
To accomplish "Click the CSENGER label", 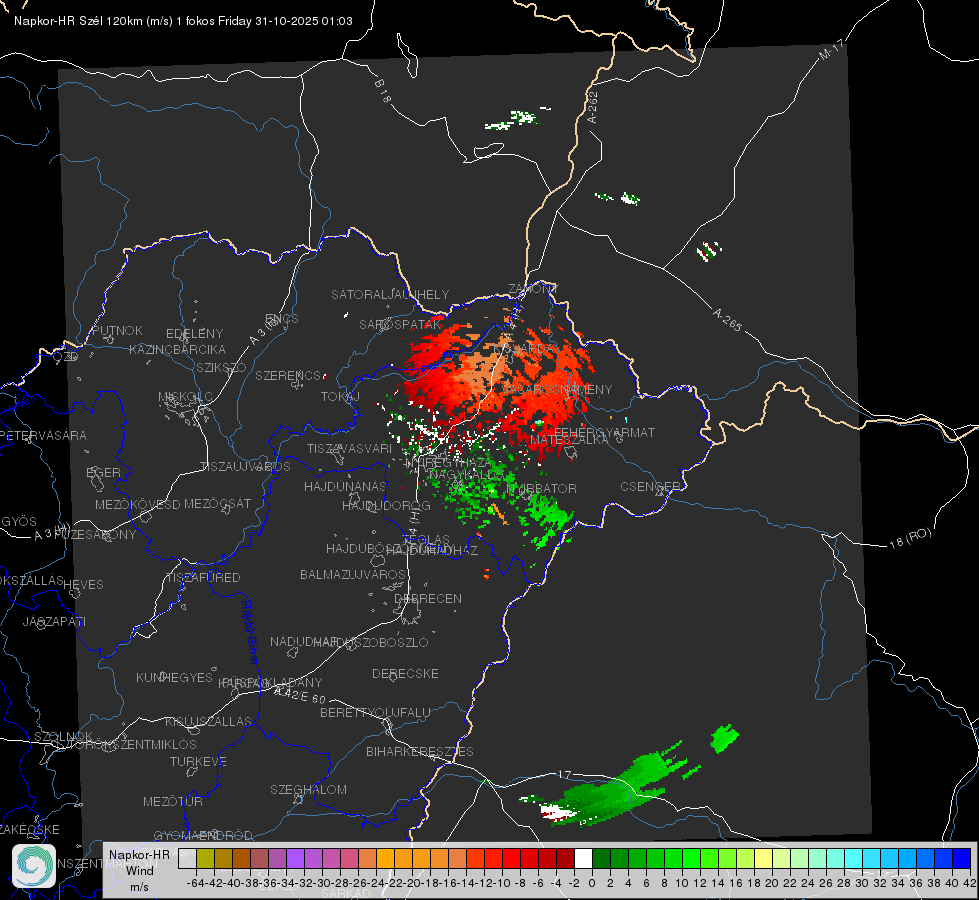I will tap(650, 487).
